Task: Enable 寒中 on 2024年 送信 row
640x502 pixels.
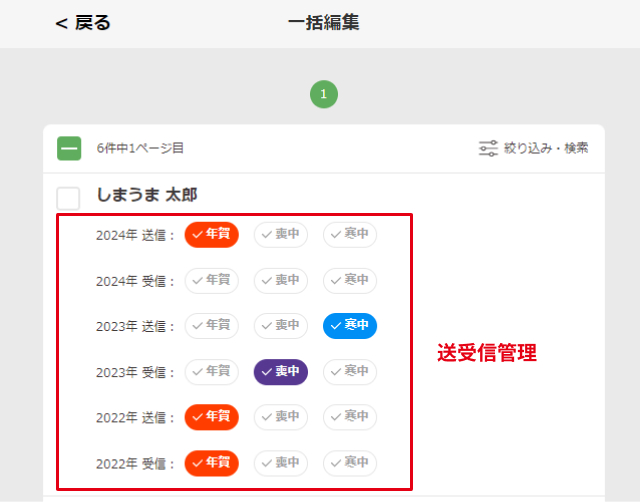Action: tap(350, 235)
